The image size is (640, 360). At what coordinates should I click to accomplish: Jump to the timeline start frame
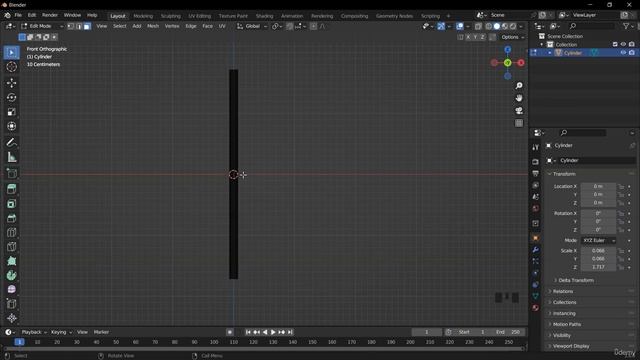[248, 332]
